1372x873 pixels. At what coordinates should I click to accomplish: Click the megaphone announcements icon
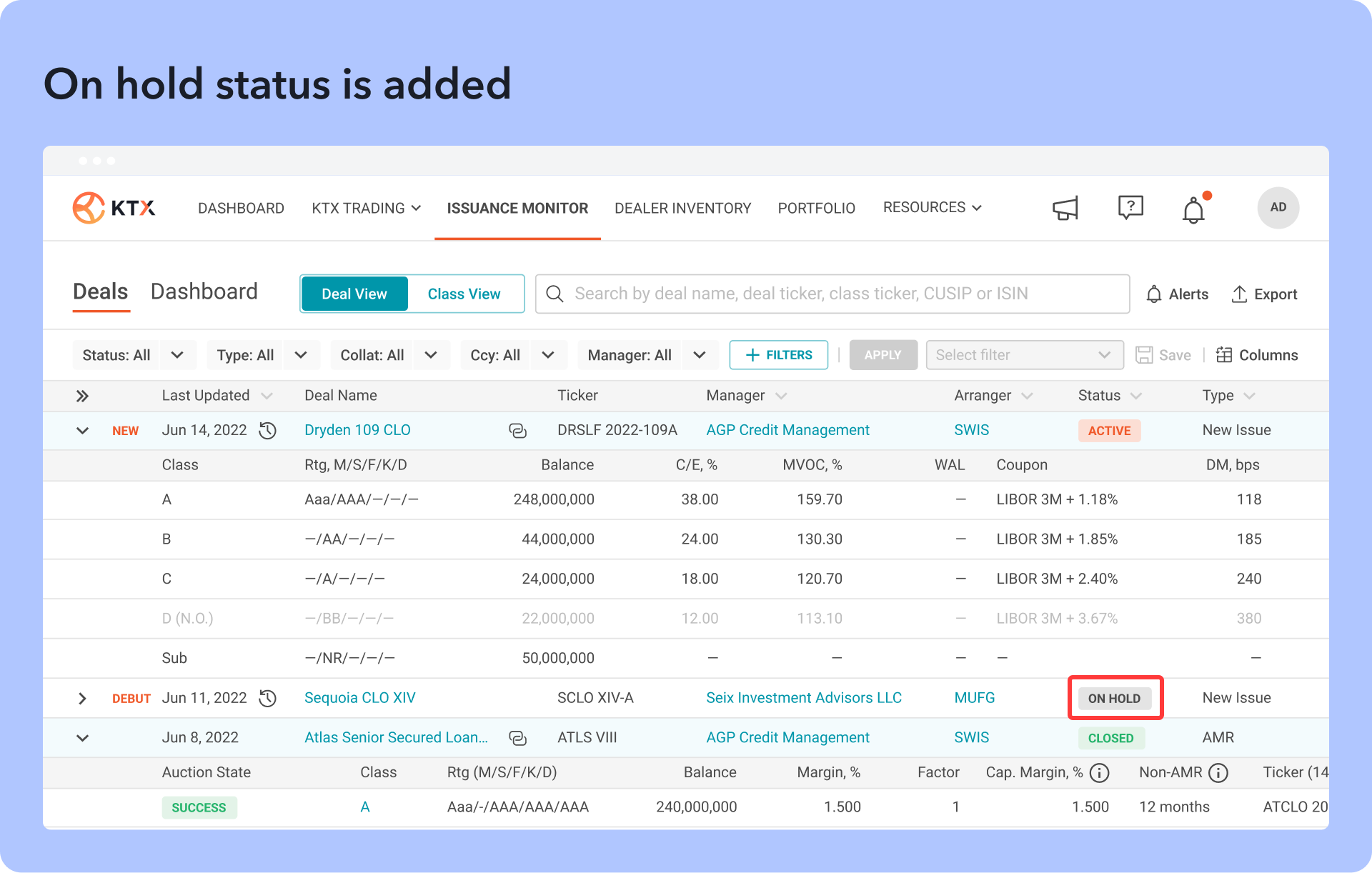(x=1065, y=209)
